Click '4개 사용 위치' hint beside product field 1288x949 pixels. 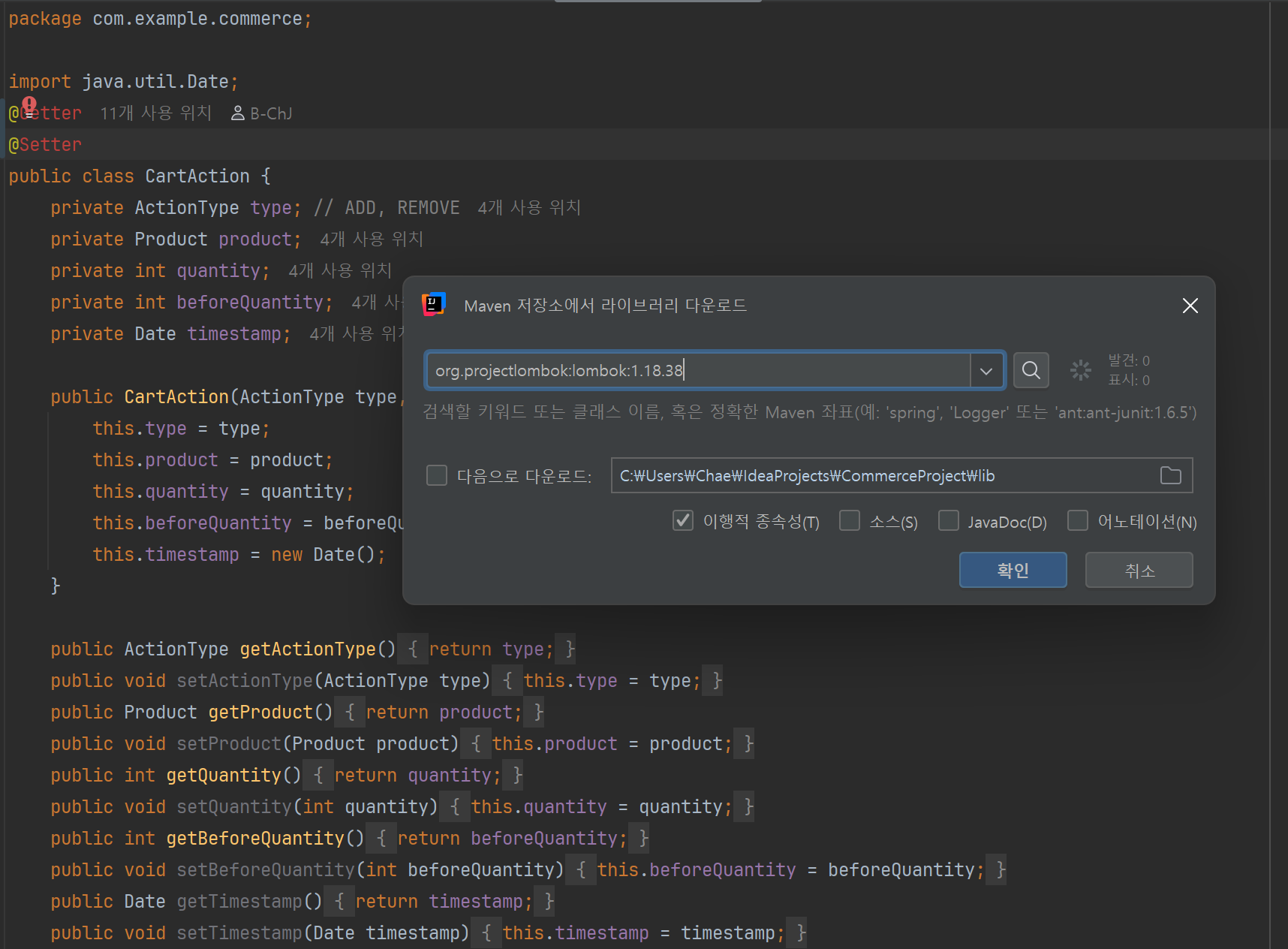(x=372, y=240)
